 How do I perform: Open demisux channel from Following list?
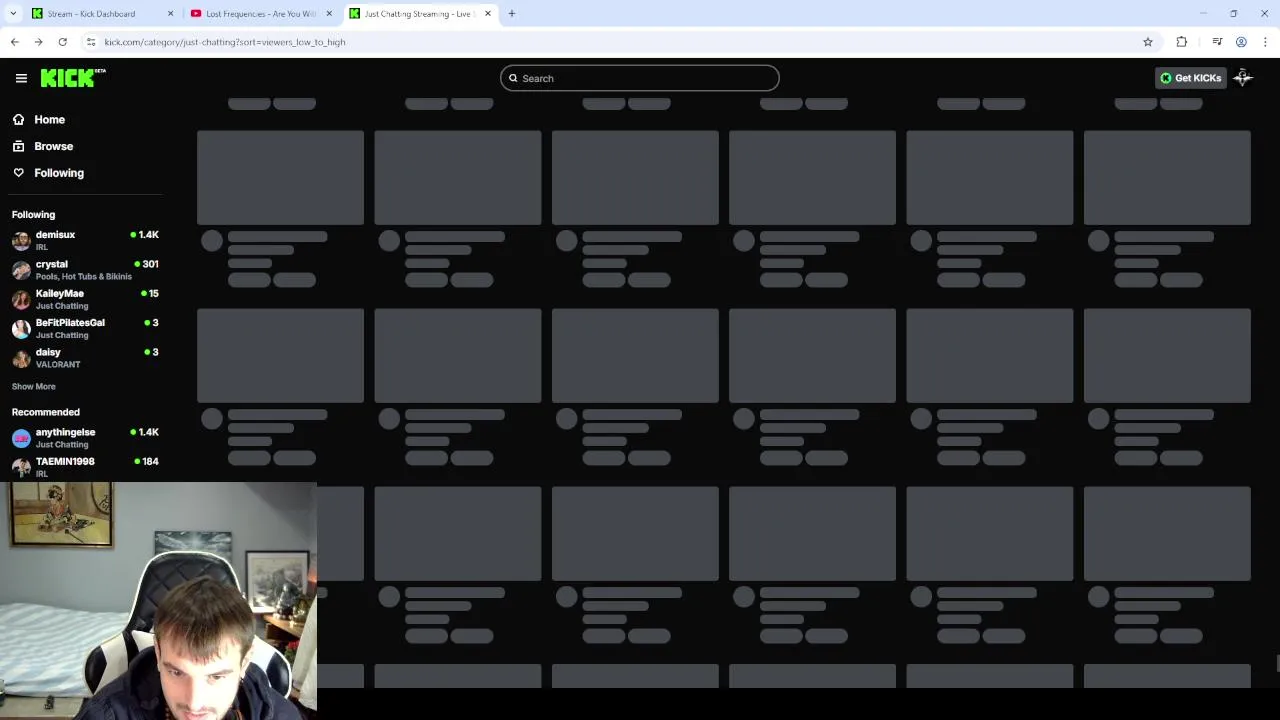point(85,240)
